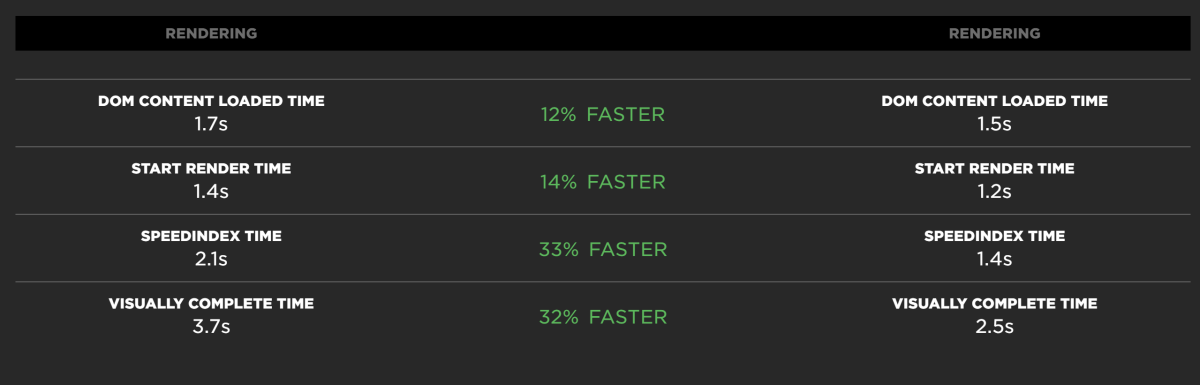1200x385 pixels.
Task: Click the 33% FASTER comparison text
Action: [x=603, y=250]
